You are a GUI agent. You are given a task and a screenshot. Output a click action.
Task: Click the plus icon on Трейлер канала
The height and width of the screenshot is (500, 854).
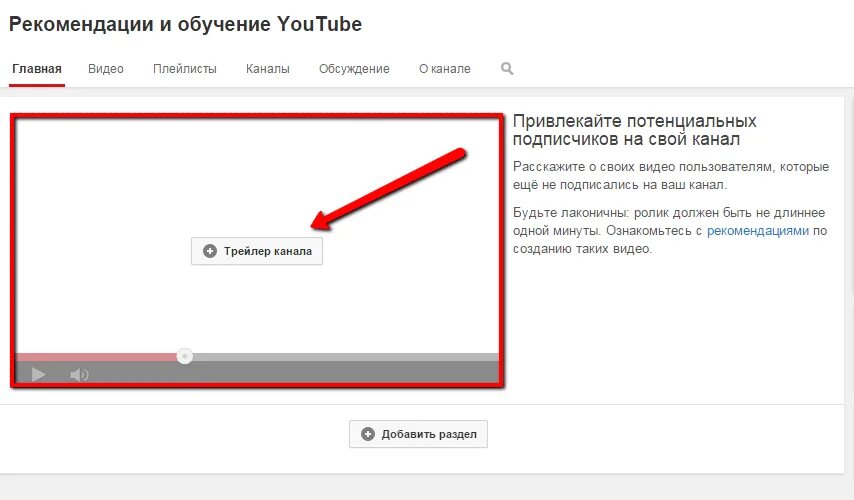tap(210, 251)
